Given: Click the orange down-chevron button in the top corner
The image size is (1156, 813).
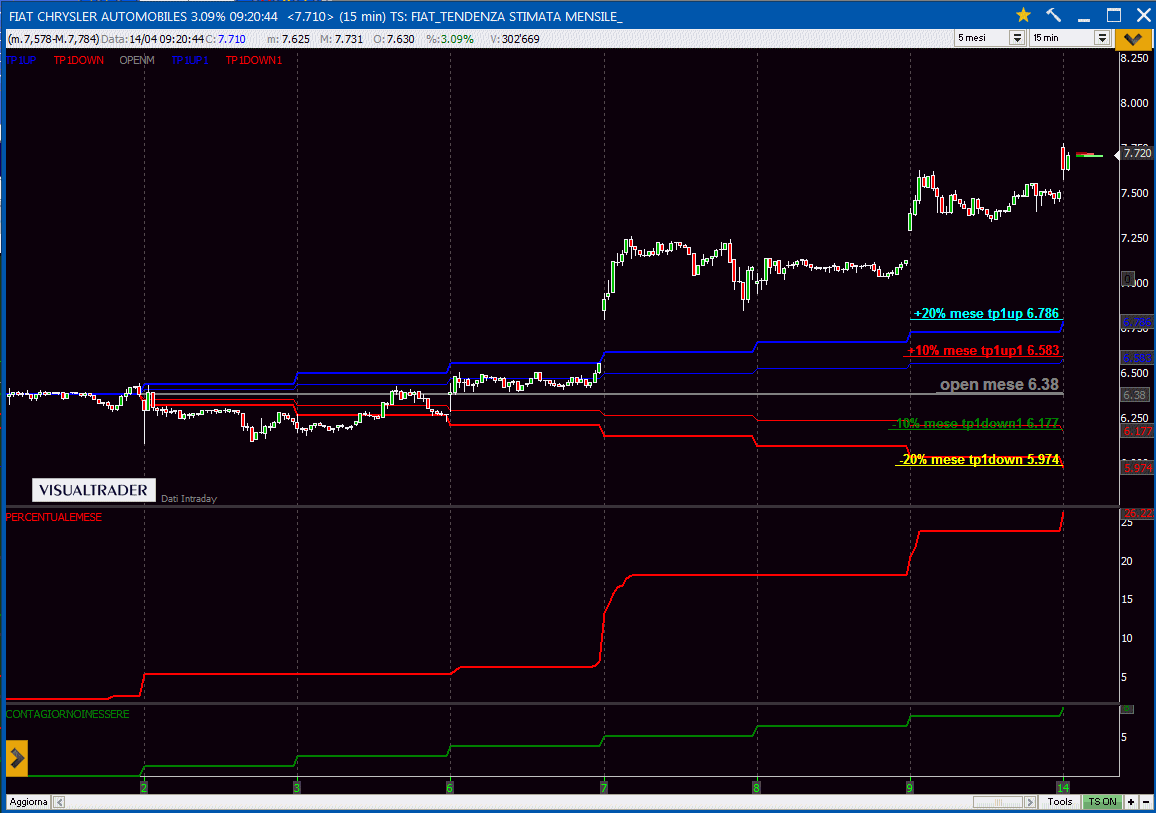Looking at the screenshot, I should pyautogui.click(x=1133, y=38).
